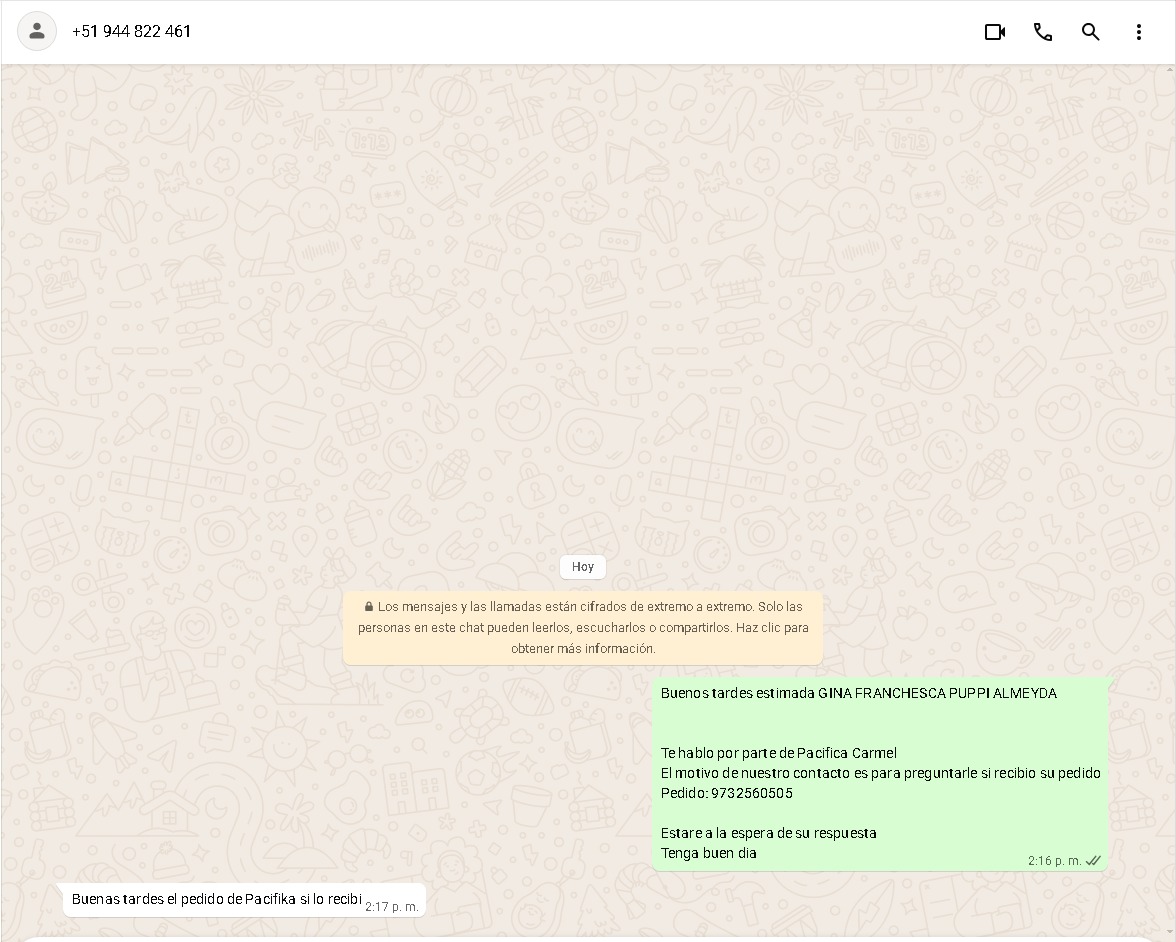Click the empty header area beside the phone number
1176x942 pixels.
(x=580, y=32)
